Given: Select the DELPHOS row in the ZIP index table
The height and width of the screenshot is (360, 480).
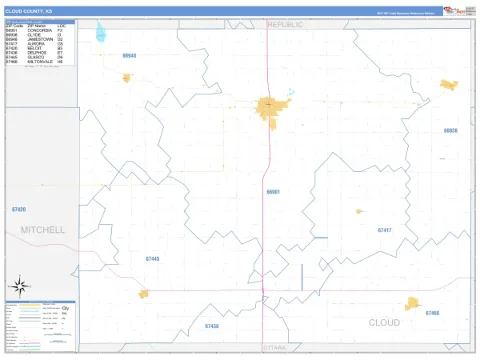Looking at the screenshot, I should pos(40,53).
